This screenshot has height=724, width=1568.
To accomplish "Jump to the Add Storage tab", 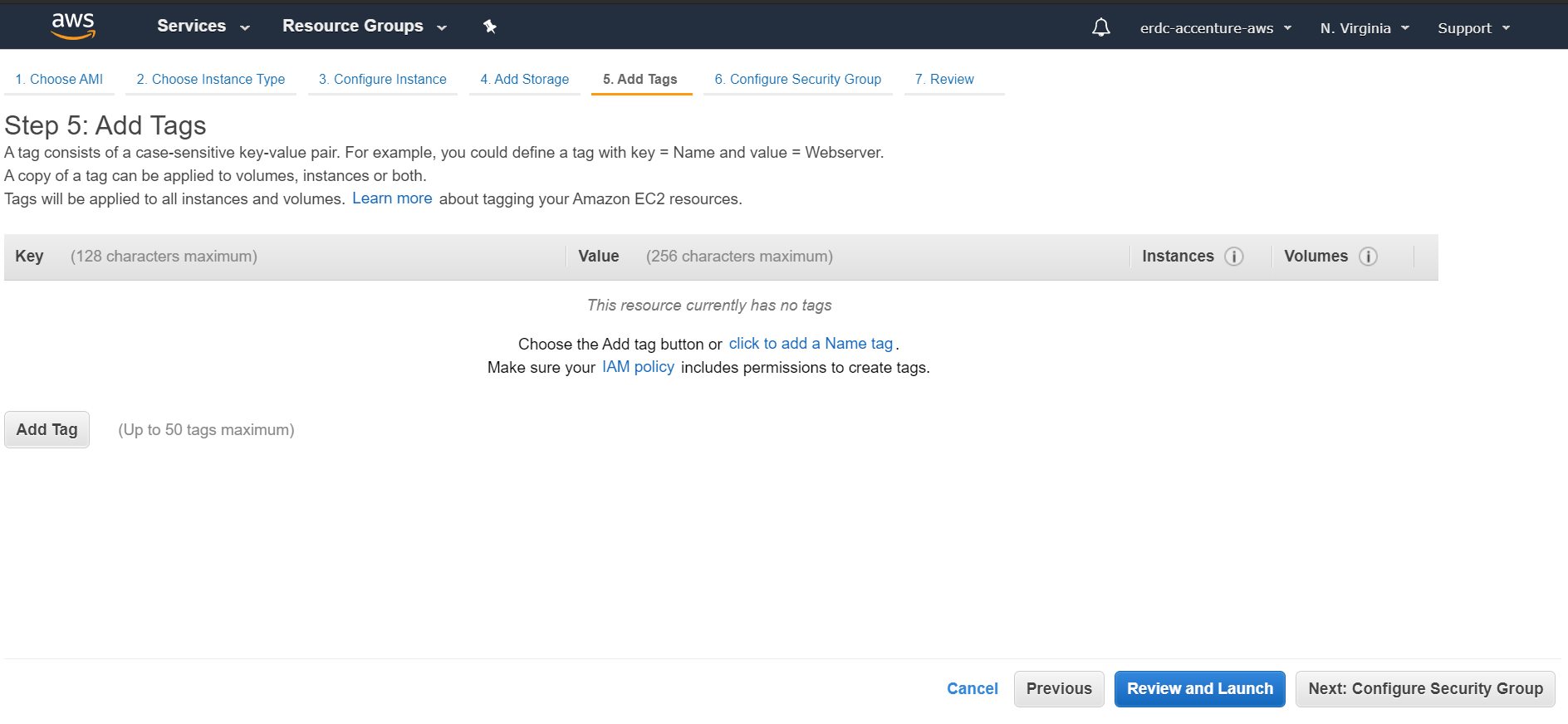I will point(525,80).
